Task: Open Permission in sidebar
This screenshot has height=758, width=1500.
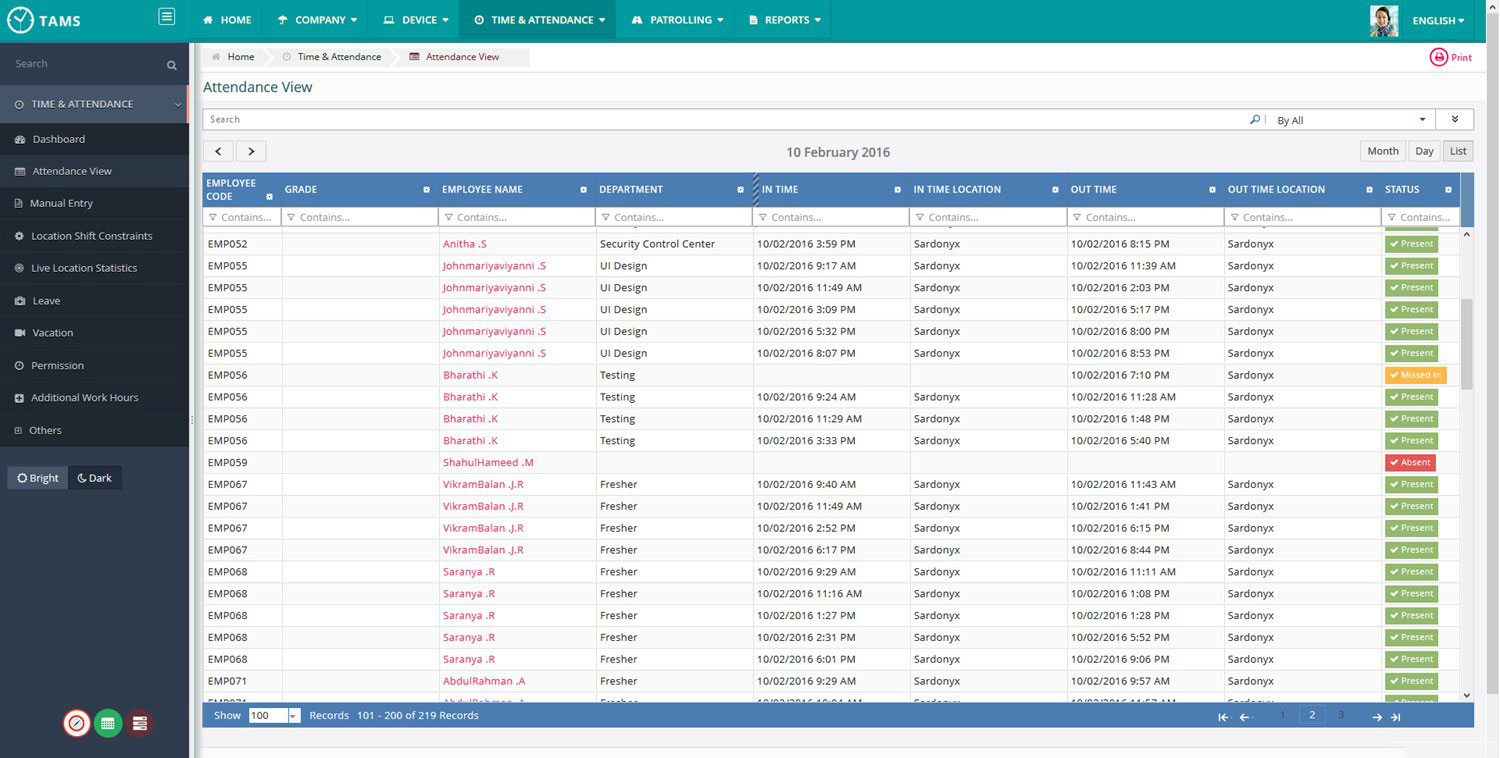Action: [94, 365]
